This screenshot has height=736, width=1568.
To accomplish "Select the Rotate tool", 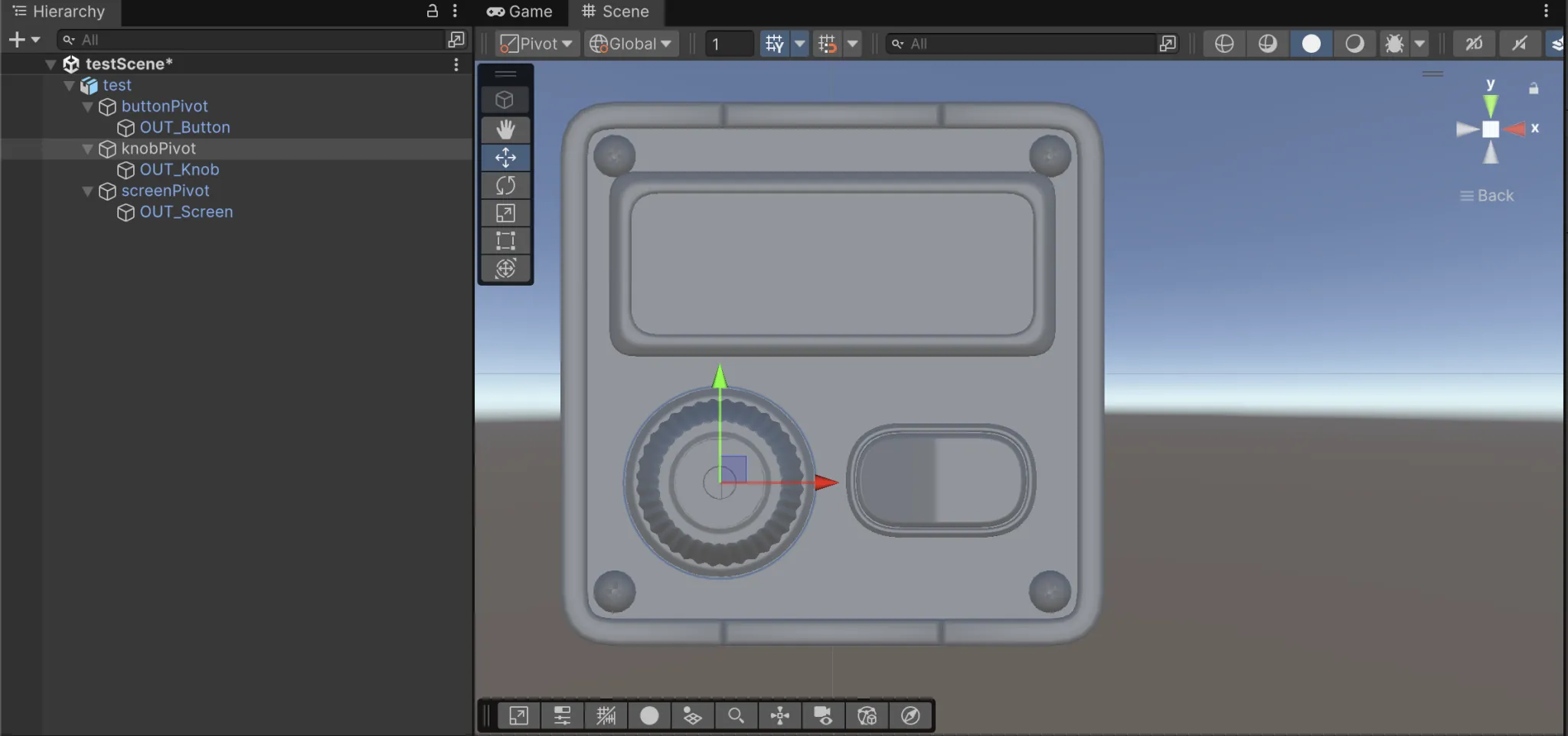I will coord(505,185).
